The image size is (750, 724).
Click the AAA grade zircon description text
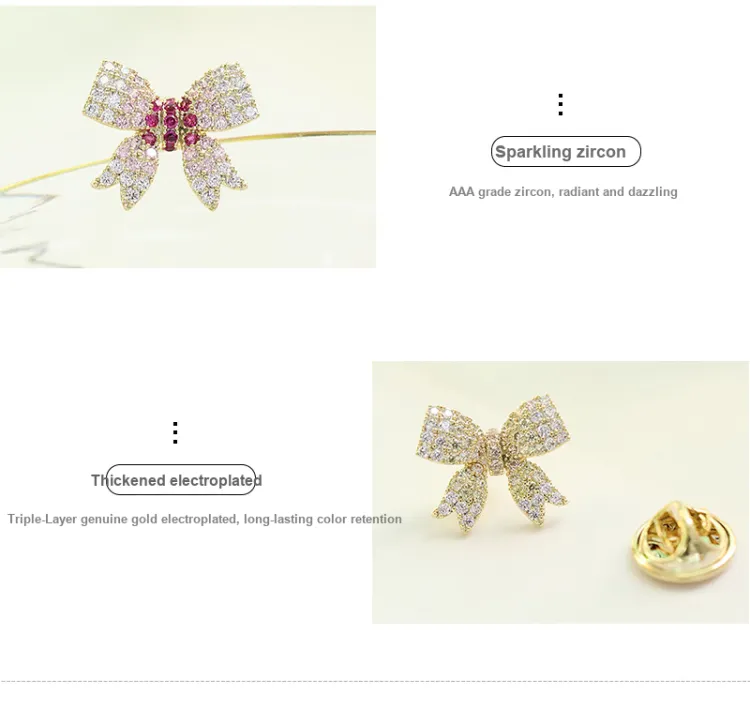pyautogui.click(x=563, y=192)
